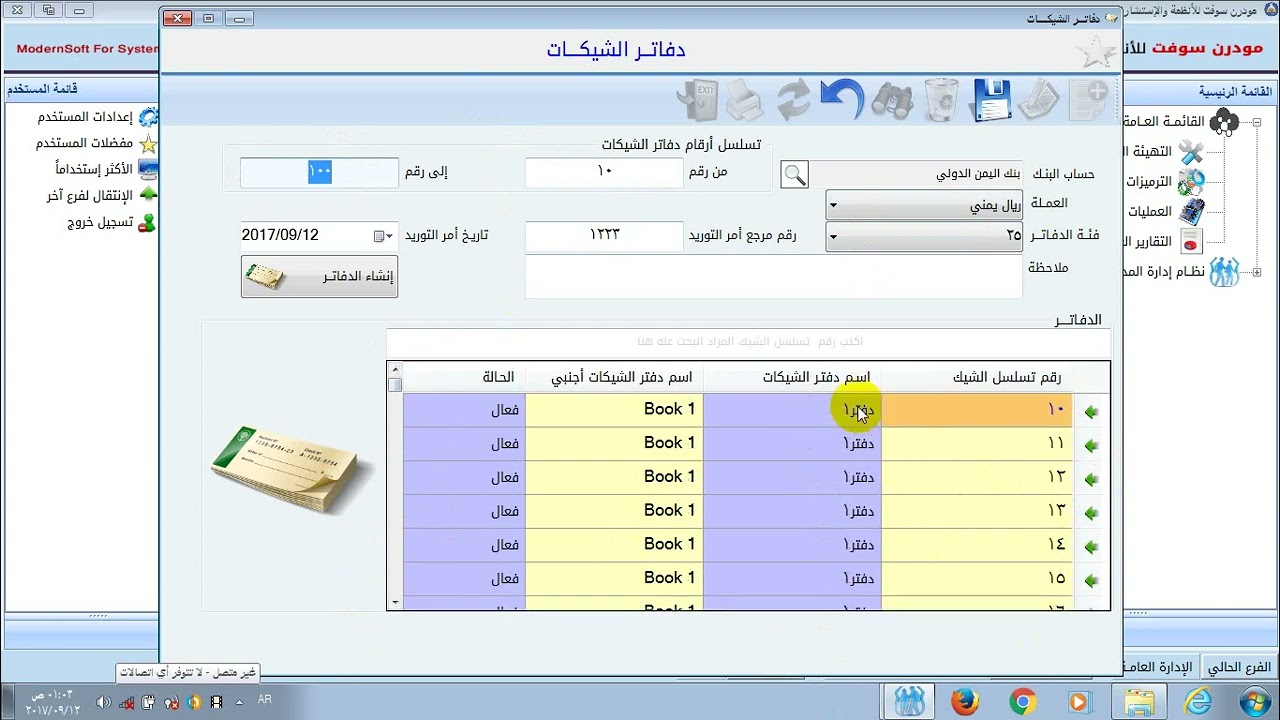Click the scroll down arrow of grid
Screen dimensions: 1280x720
[395, 603]
